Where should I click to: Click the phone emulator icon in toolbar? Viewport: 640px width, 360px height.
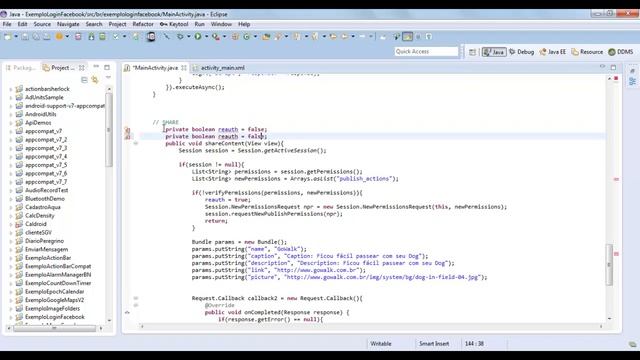click(151, 37)
